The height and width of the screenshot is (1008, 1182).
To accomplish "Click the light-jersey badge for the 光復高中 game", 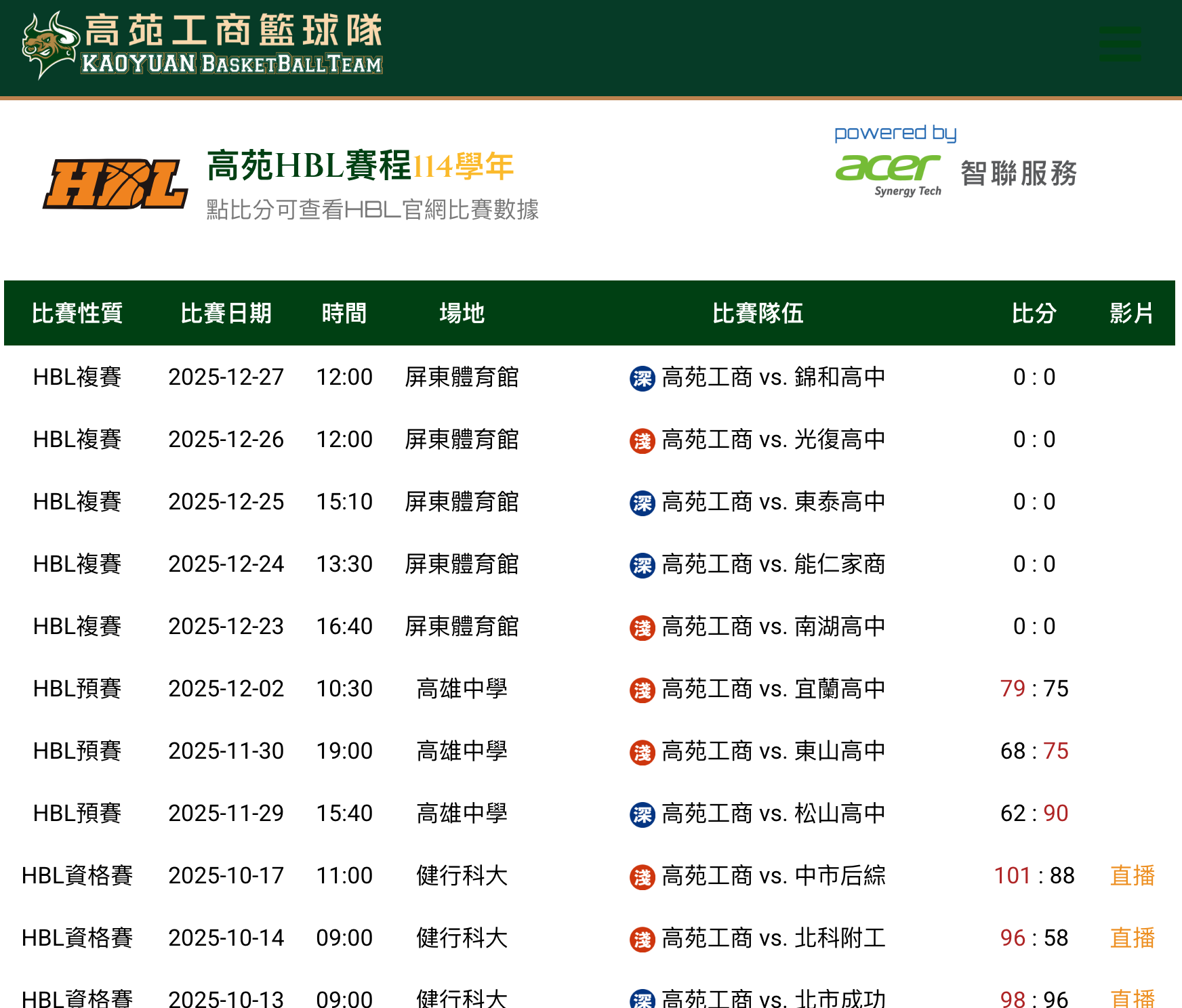I will (x=642, y=440).
